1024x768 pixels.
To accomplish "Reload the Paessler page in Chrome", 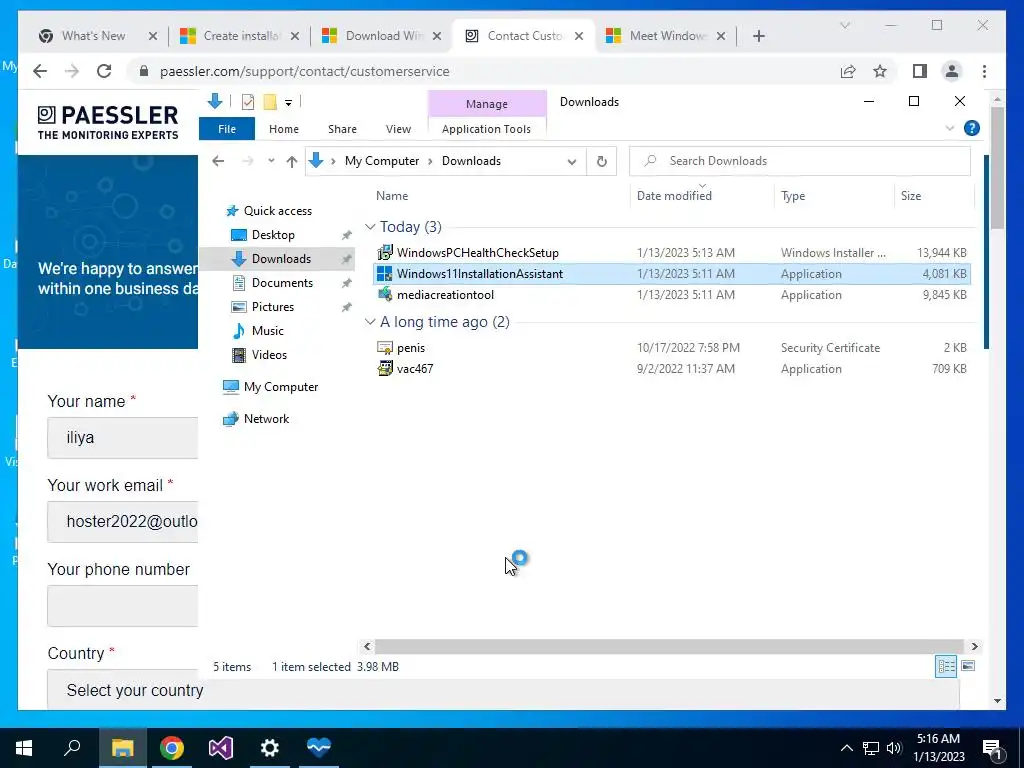I will click(104, 71).
